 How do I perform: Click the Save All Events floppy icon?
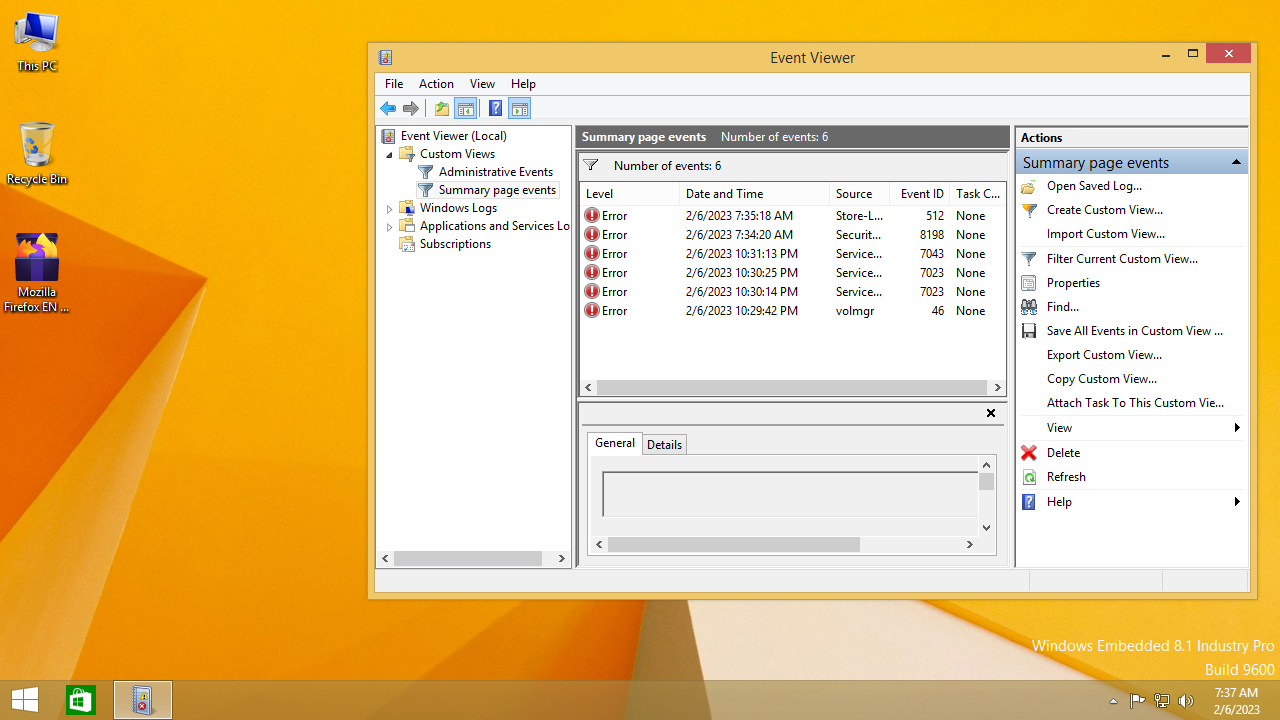point(1028,331)
